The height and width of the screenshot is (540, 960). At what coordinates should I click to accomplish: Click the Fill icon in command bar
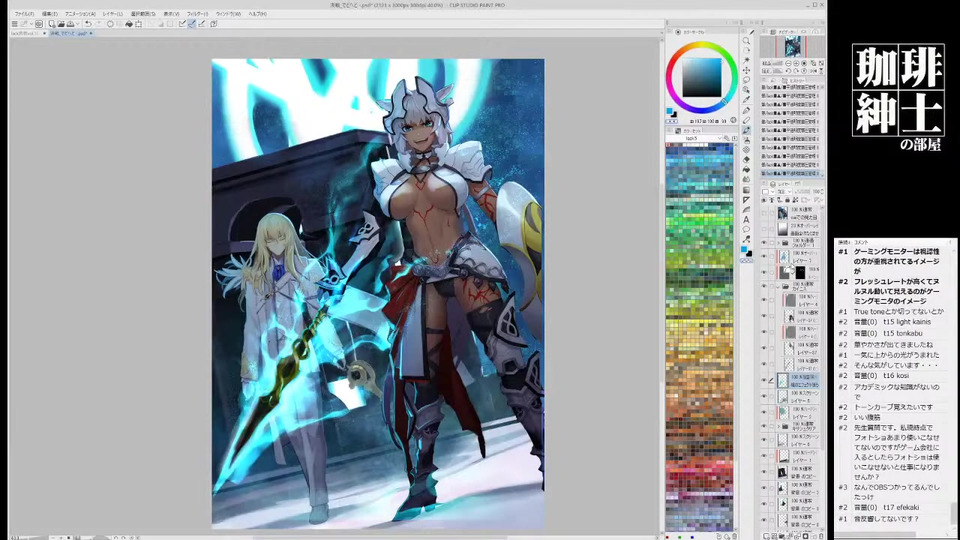coord(129,24)
